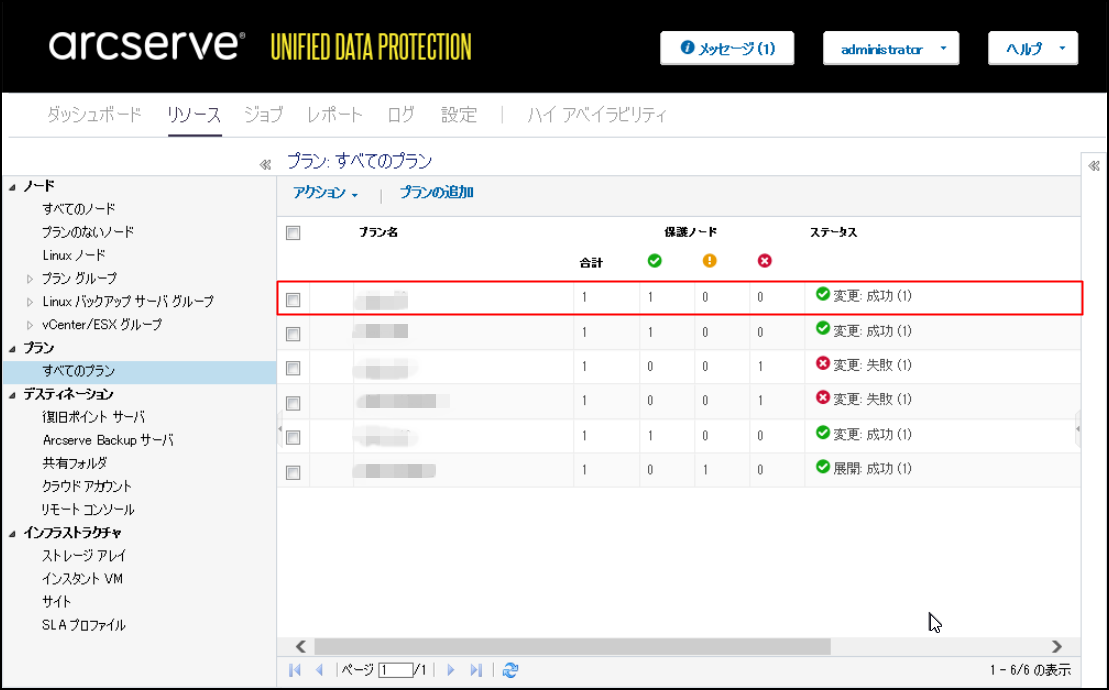This screenshot has height=690, width=1109.
Task: Expand the vCenter/ESX グループ node
Action: (x=30, y=325)
